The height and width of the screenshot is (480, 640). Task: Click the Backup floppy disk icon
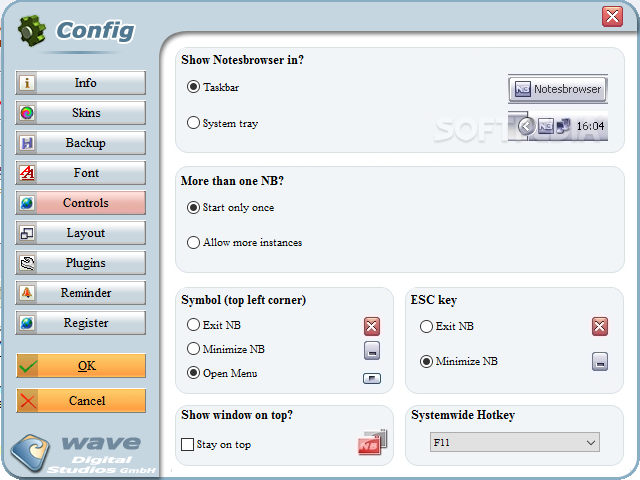(27, 143)
